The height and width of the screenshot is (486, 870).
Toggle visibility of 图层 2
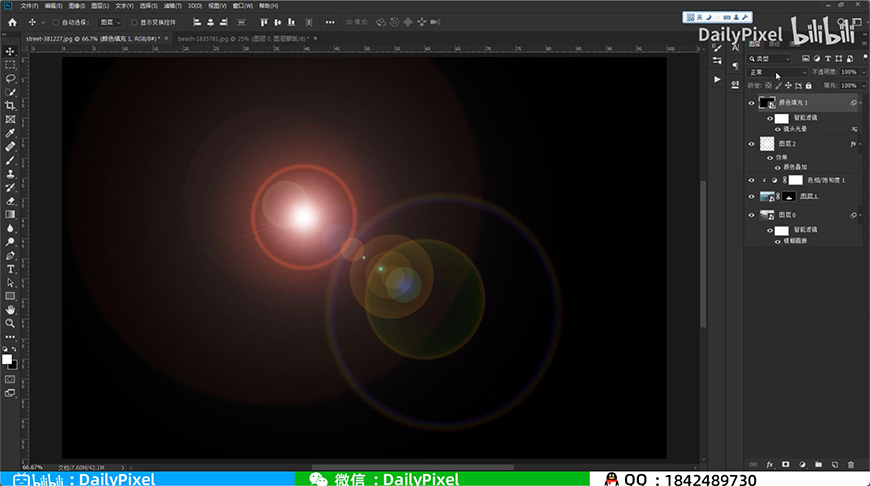pyautogui.click(x=752, y=144)
